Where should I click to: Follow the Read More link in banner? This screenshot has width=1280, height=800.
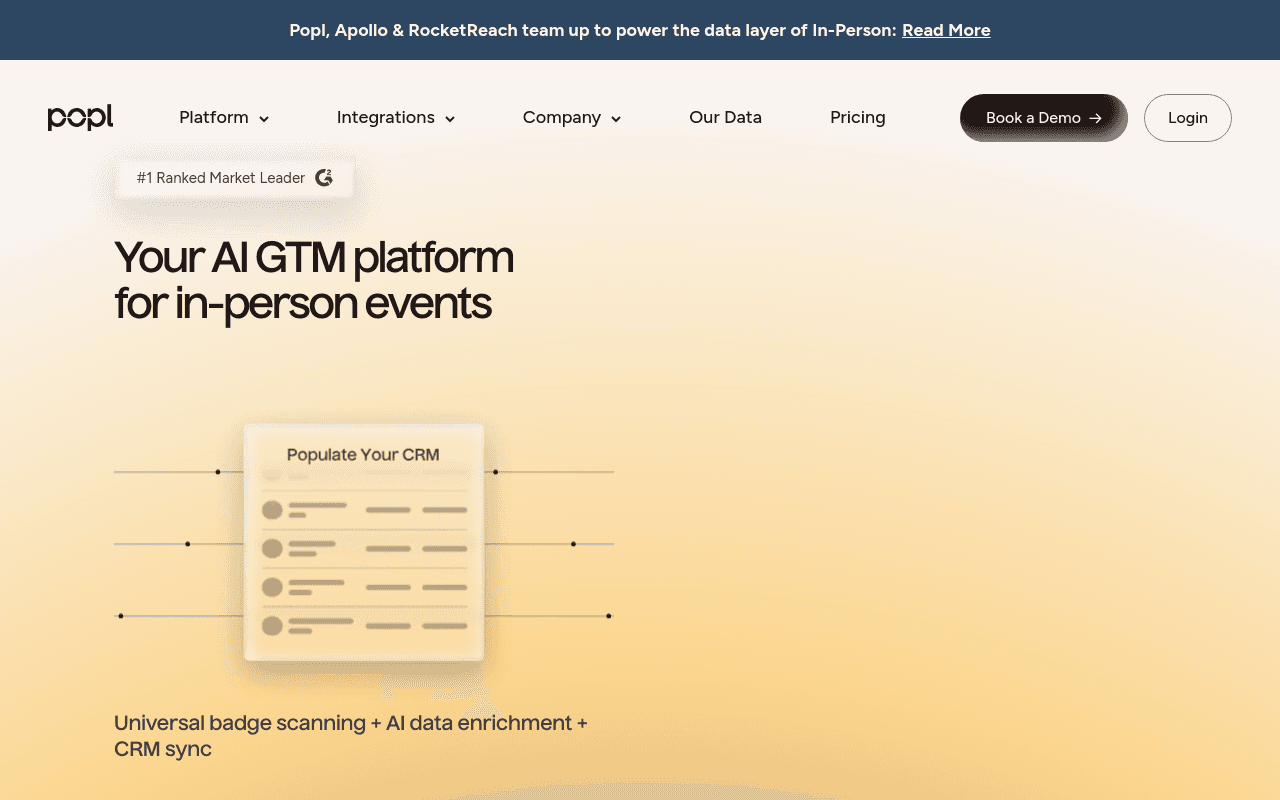[946, 30]
